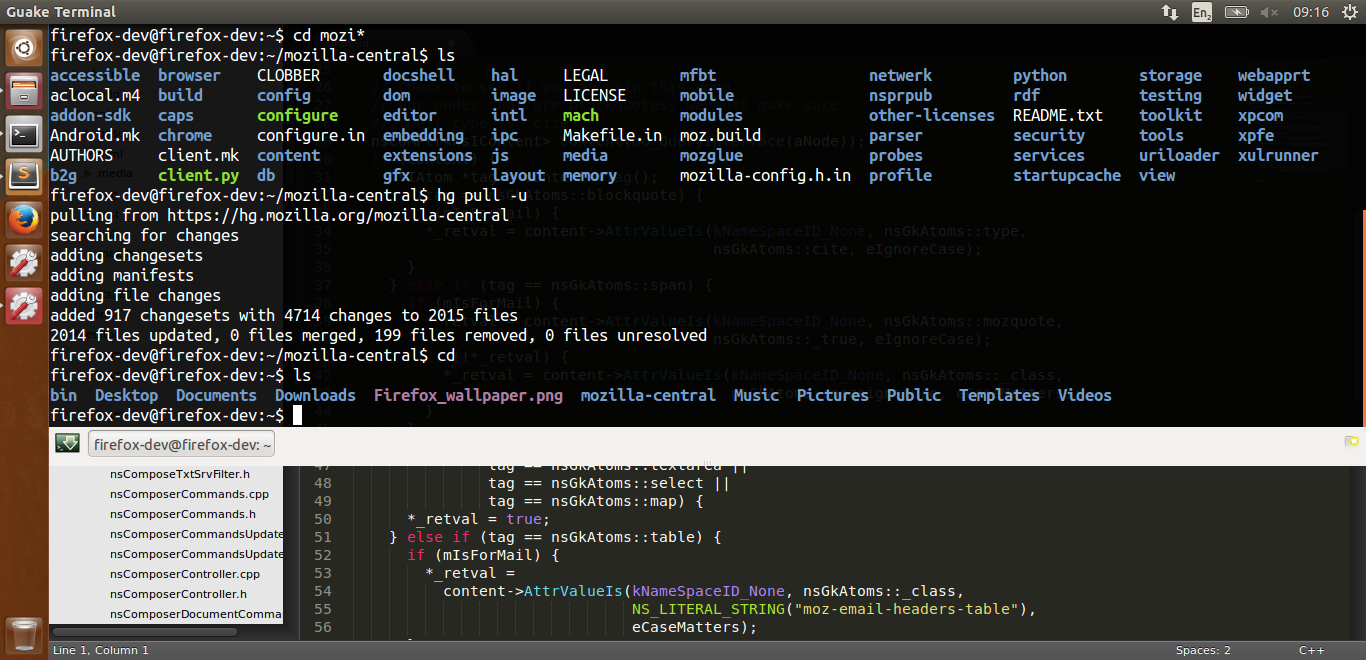
Task: Open the battery indicator menu
Action: 1236,12
